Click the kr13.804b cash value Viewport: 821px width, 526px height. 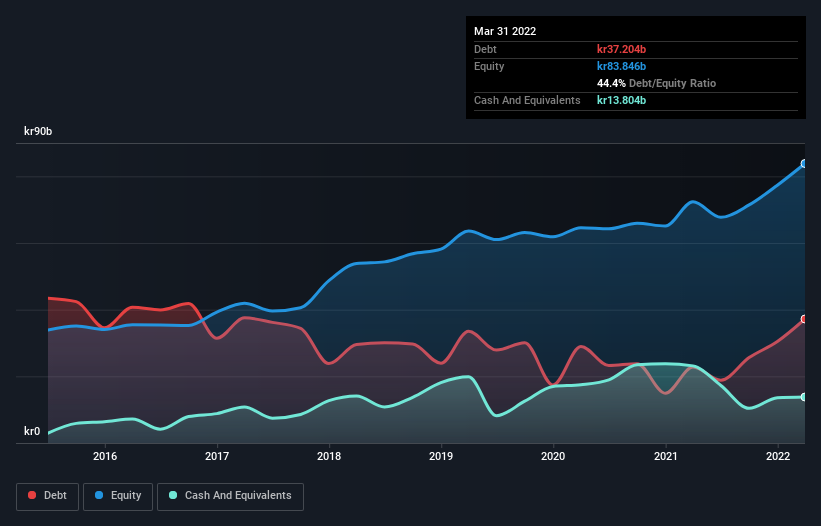coord(622,100)
